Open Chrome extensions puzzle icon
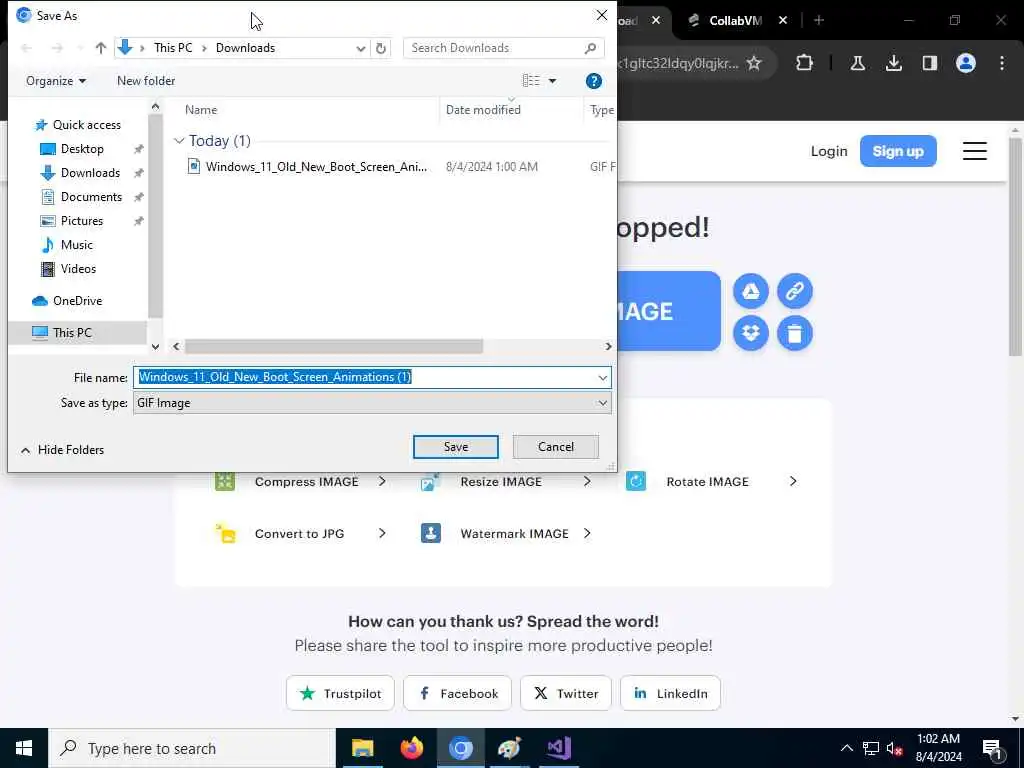Screen dimensions: 1024x768 click(805, 63)
